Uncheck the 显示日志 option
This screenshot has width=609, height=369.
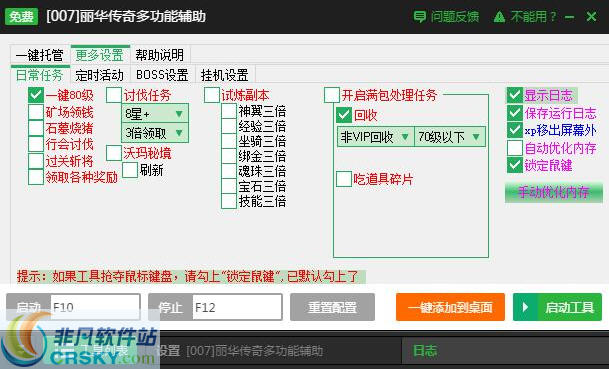tap(515, 95)
